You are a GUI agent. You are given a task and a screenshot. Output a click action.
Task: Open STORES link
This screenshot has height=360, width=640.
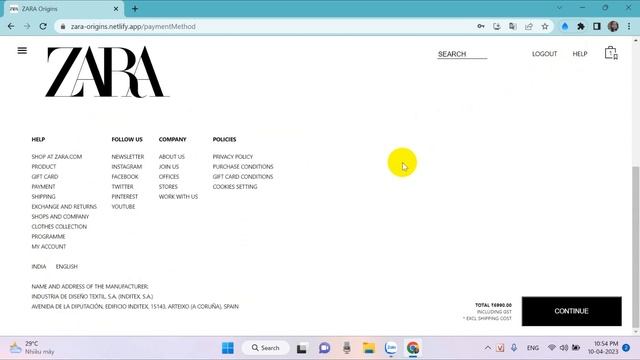pos(168,187)
